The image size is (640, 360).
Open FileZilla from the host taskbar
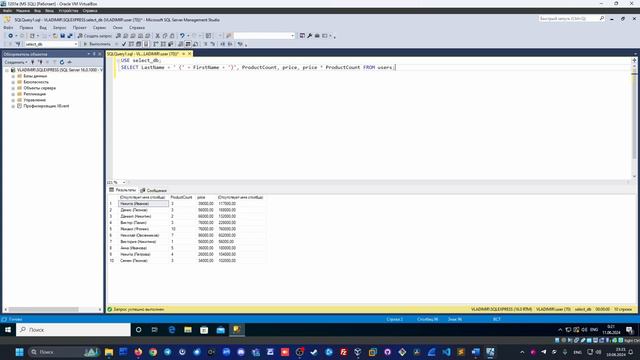344,352
